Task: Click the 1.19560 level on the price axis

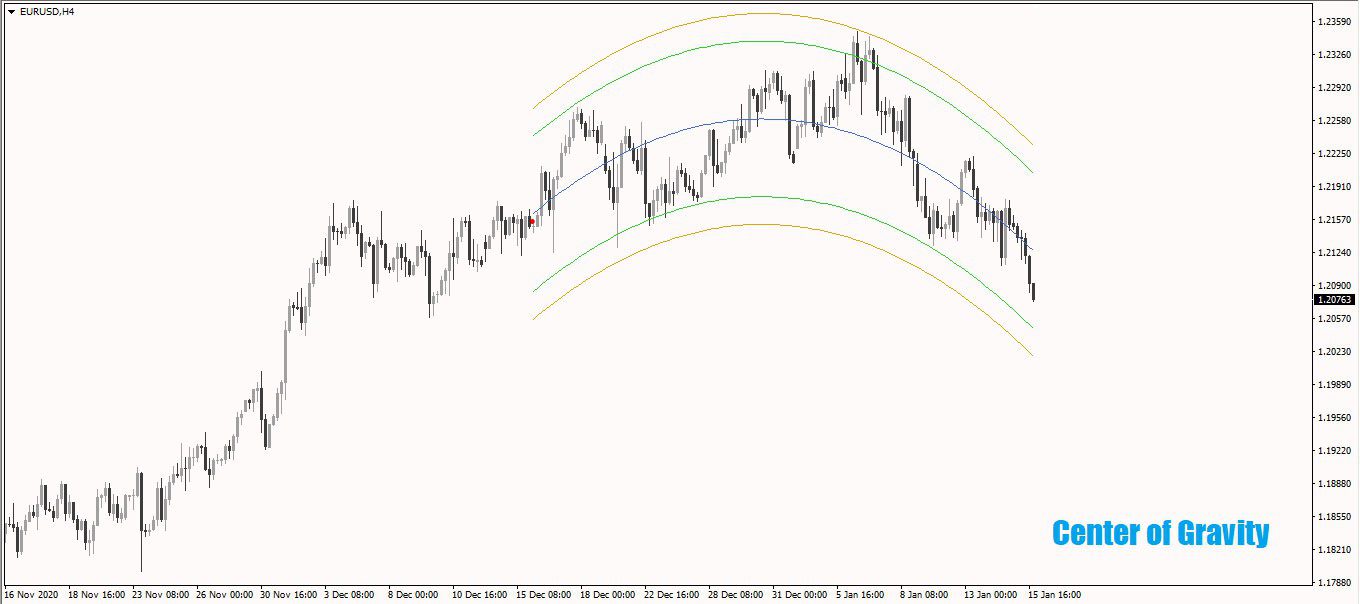Action: [x=1335, y=418]
